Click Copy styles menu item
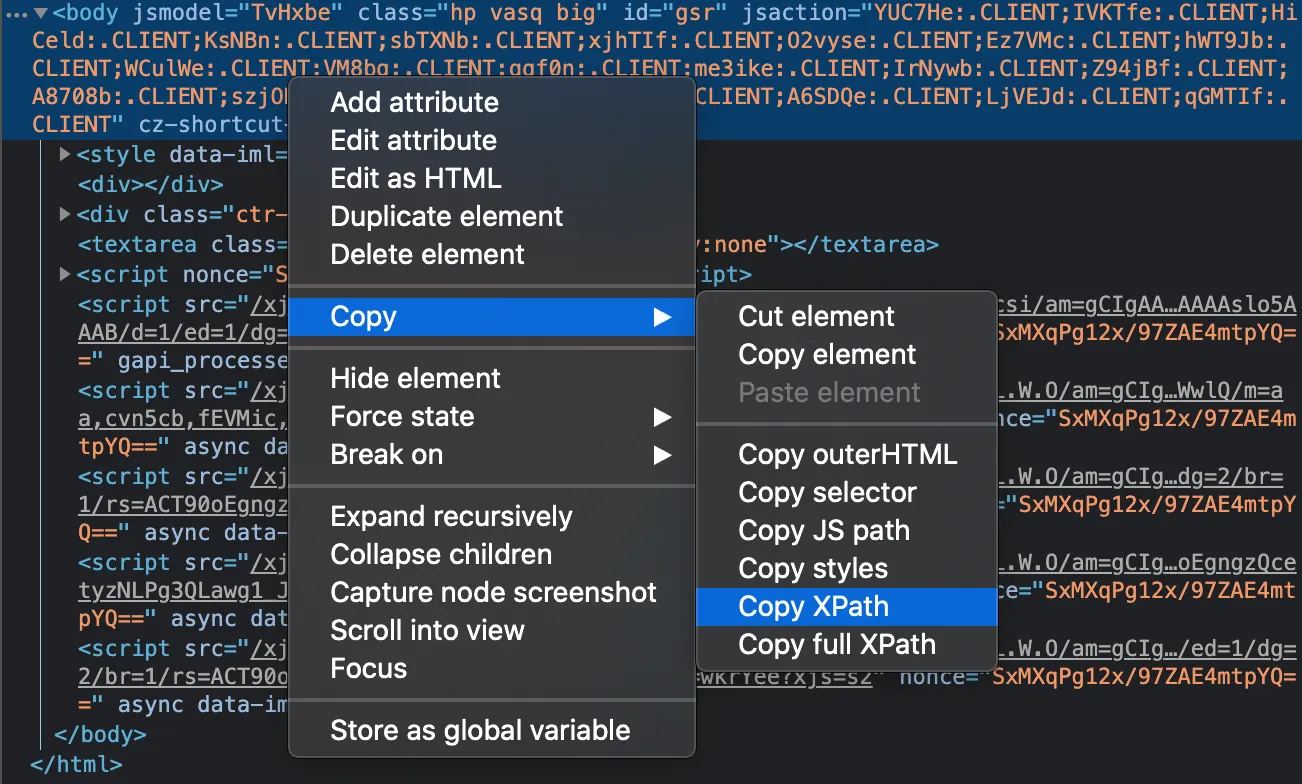The height and width of the screenshot is (784, 1302). tap(813, 569)
